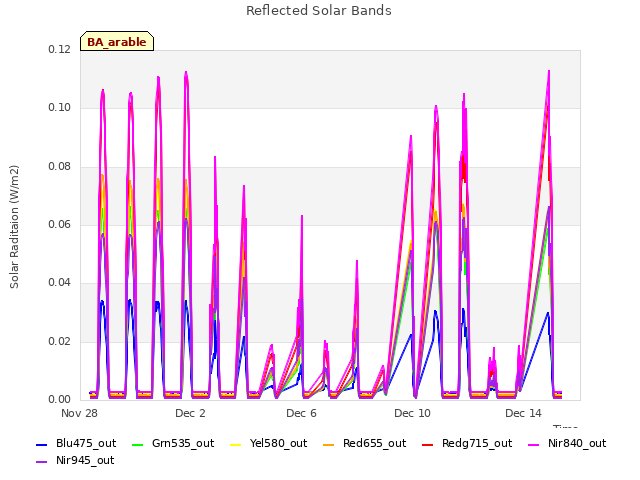640x480 pixels.
Task: Click the green Grn535_out legend color marker
Action: [x=138, y=444]
